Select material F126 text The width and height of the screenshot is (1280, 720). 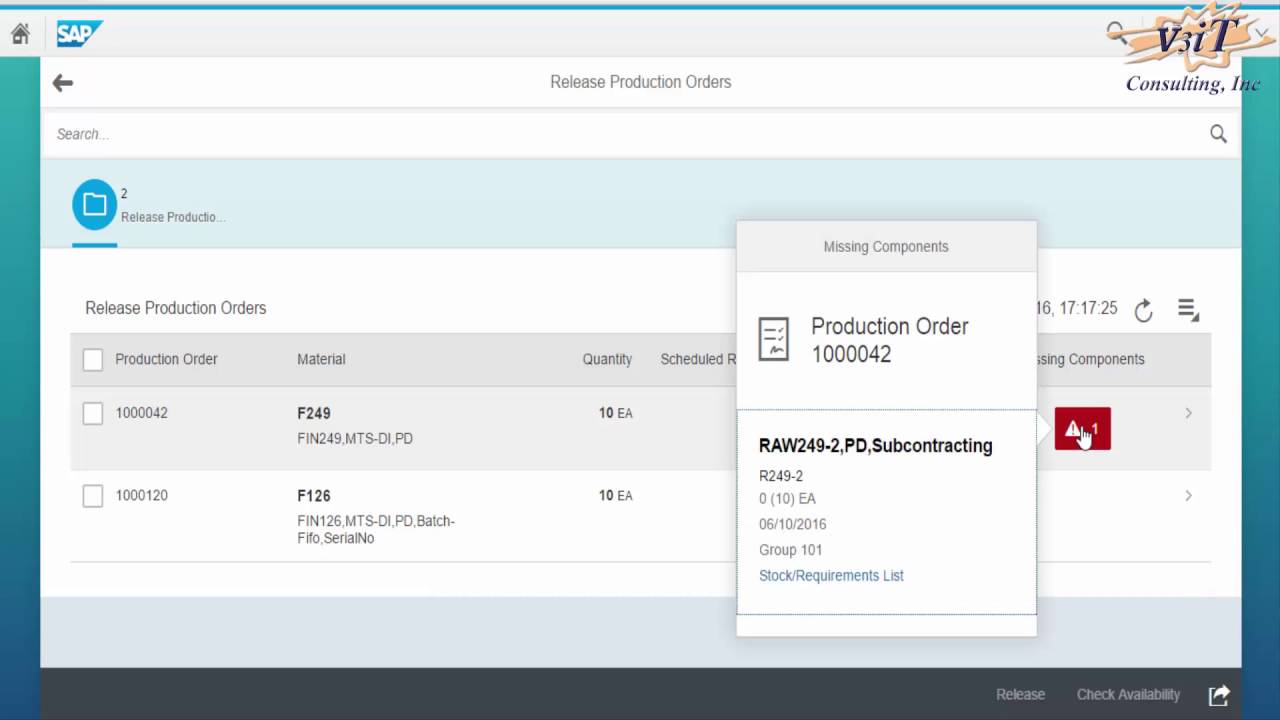click(x=314, y=496)
